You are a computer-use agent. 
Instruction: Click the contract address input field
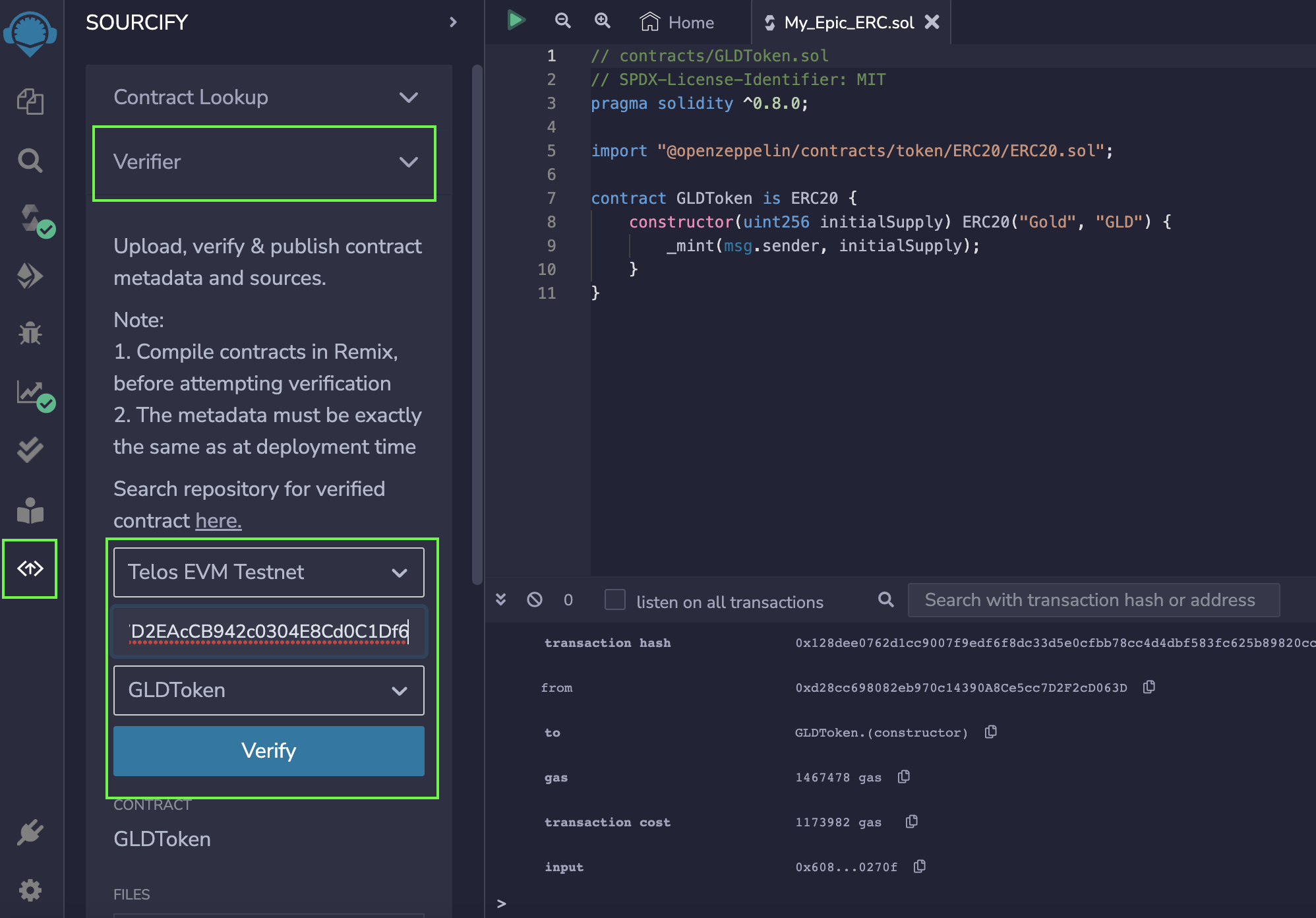[268, 631]
